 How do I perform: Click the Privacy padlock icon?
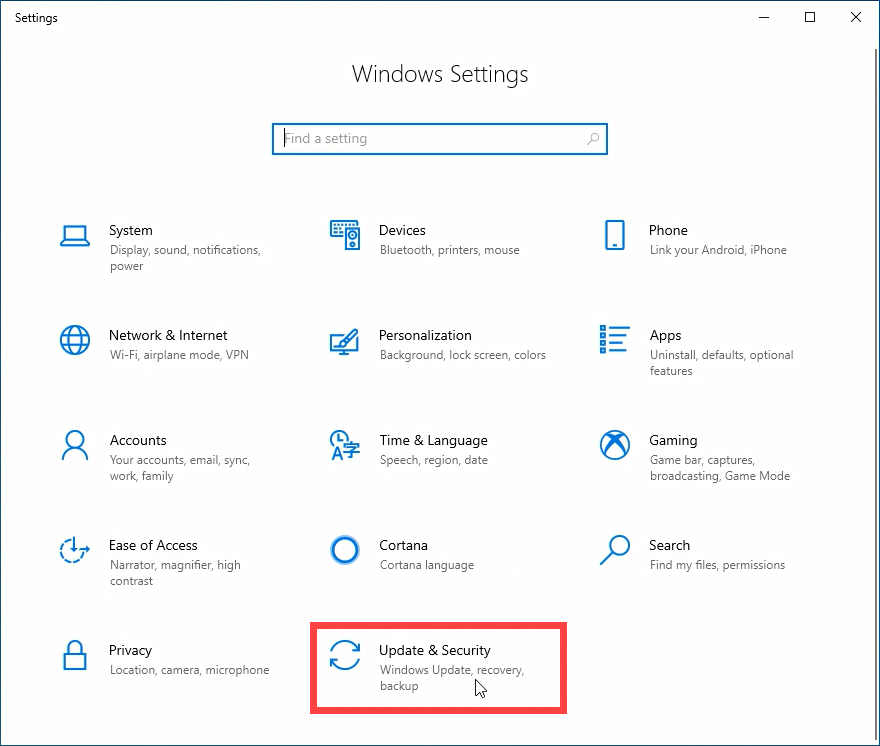point(75,655)
